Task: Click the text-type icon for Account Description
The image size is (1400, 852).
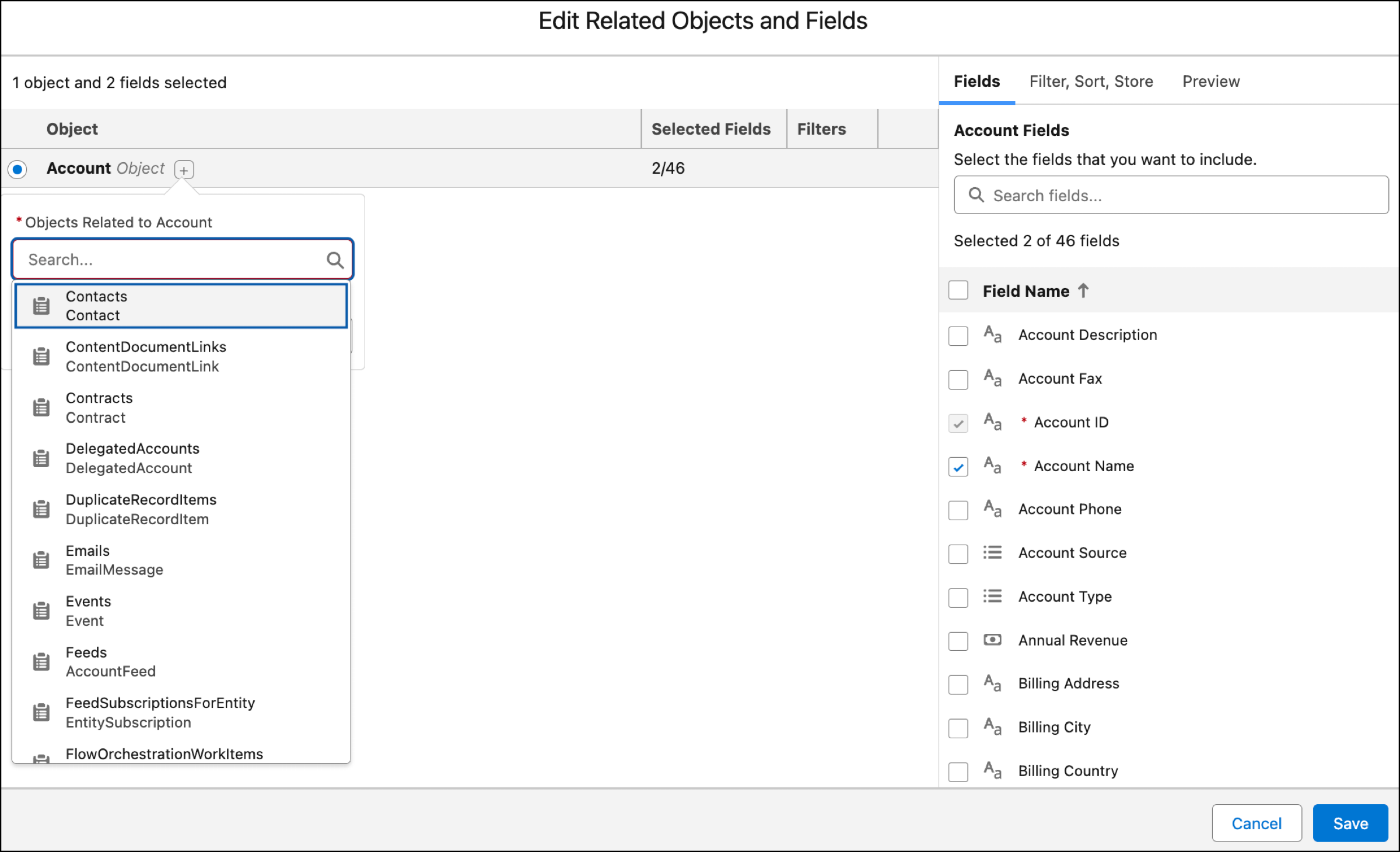Action: (x=992, y=334)
